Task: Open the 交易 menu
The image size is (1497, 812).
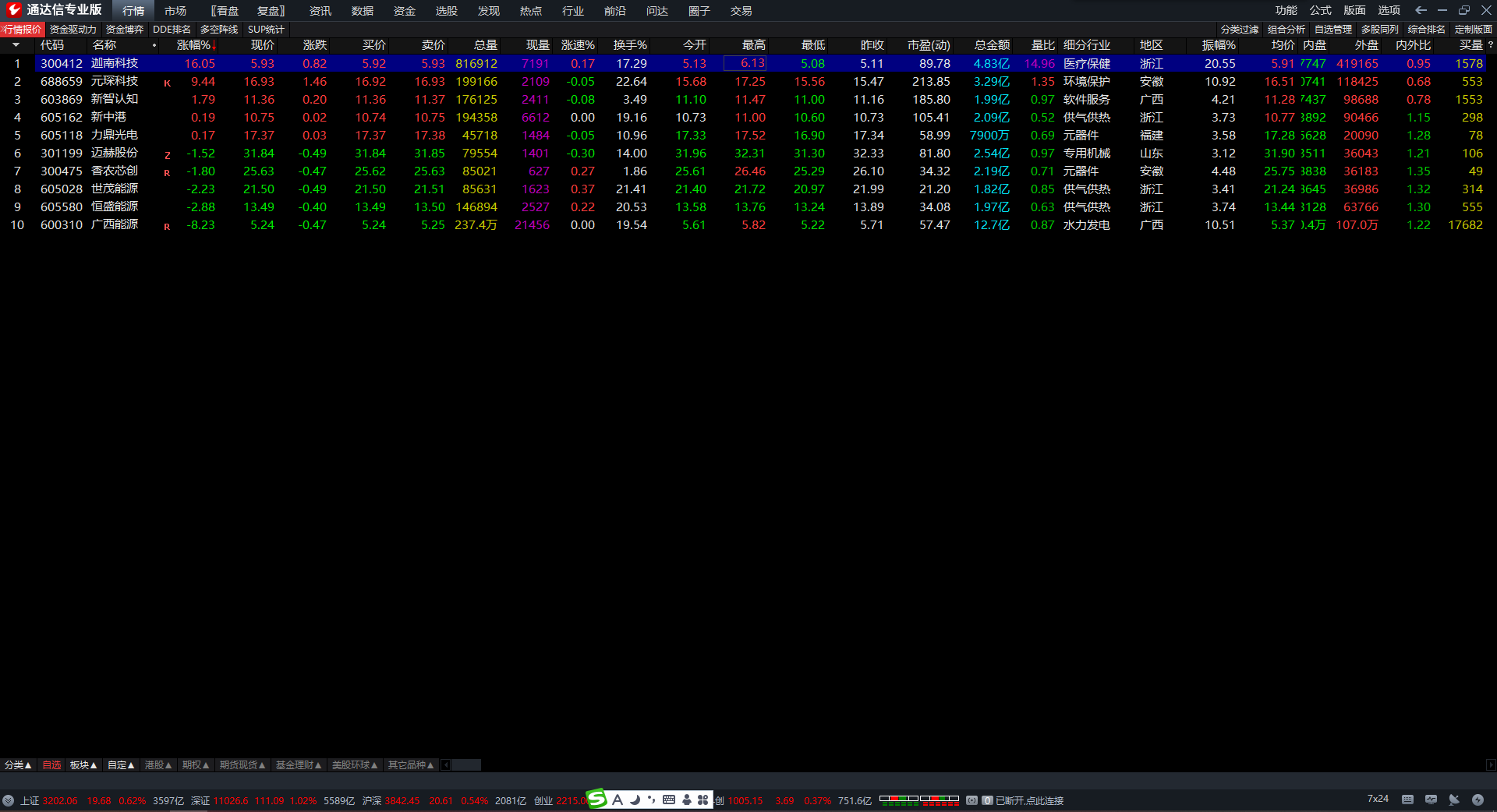Action: click(741, 11)
